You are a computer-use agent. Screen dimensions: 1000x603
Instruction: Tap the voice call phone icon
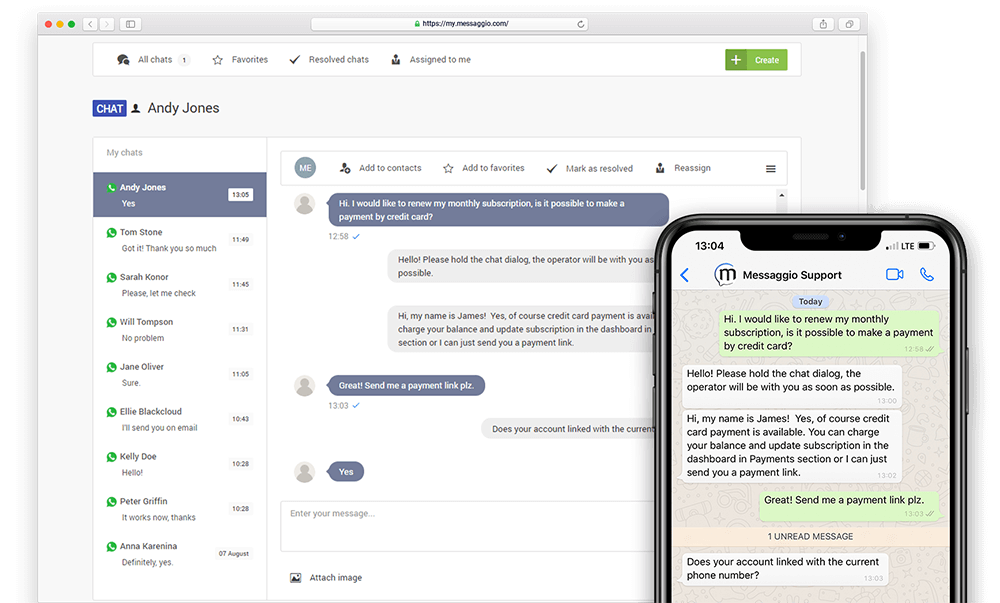927,275
